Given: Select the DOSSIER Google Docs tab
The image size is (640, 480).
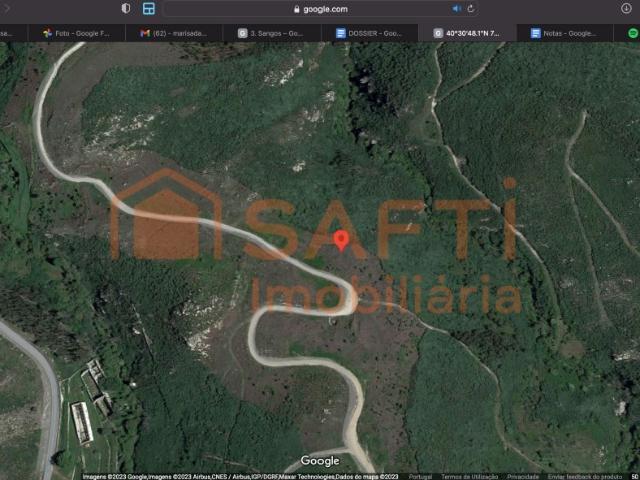Looking at the screenshot, I should [368, 33].
